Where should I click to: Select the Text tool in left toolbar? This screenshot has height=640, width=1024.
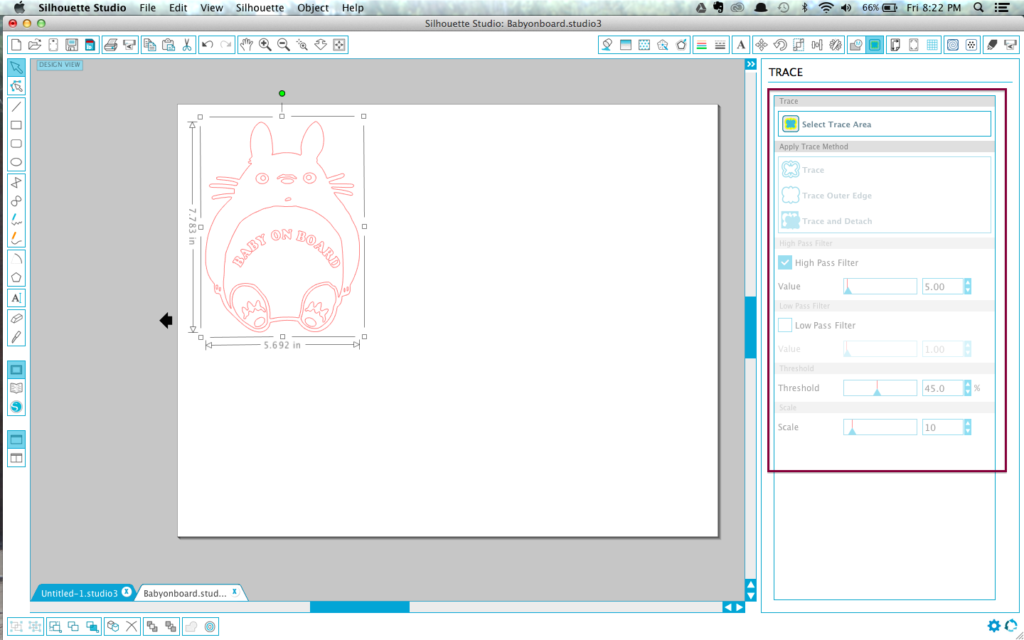(16, 298)
